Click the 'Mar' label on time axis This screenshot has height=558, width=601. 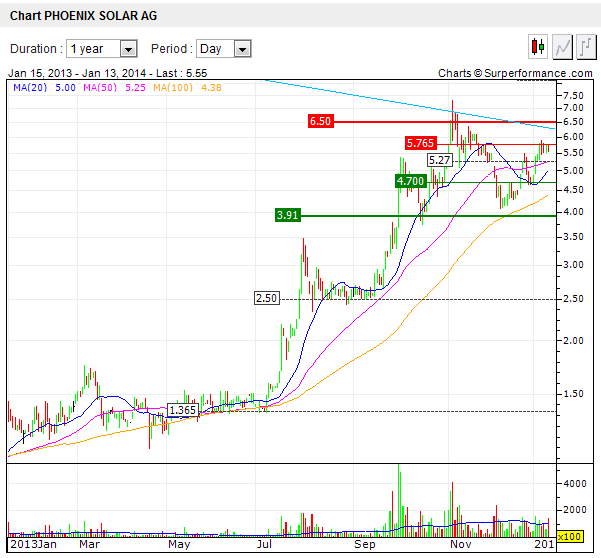click(x=89, y=544)
